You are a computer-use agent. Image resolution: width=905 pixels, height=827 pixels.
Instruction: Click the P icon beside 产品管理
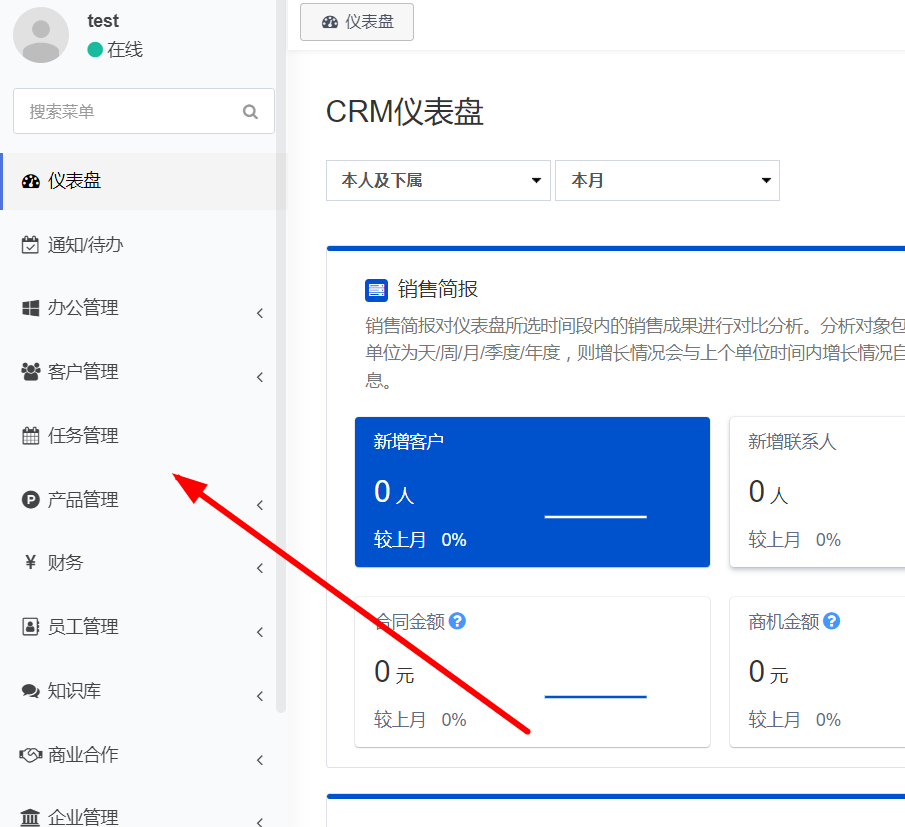click(31, 499)
